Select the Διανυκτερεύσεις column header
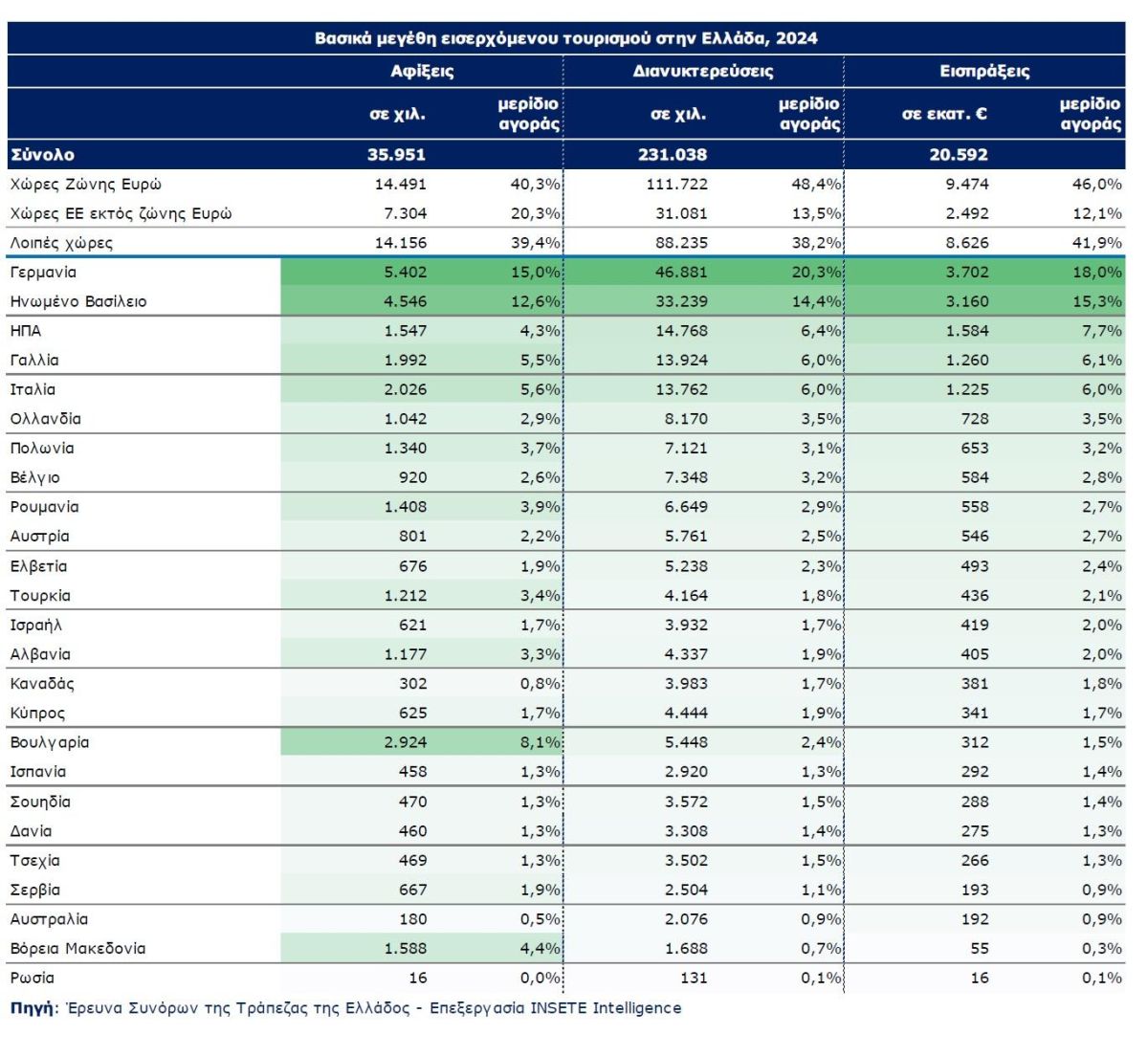 703,72
